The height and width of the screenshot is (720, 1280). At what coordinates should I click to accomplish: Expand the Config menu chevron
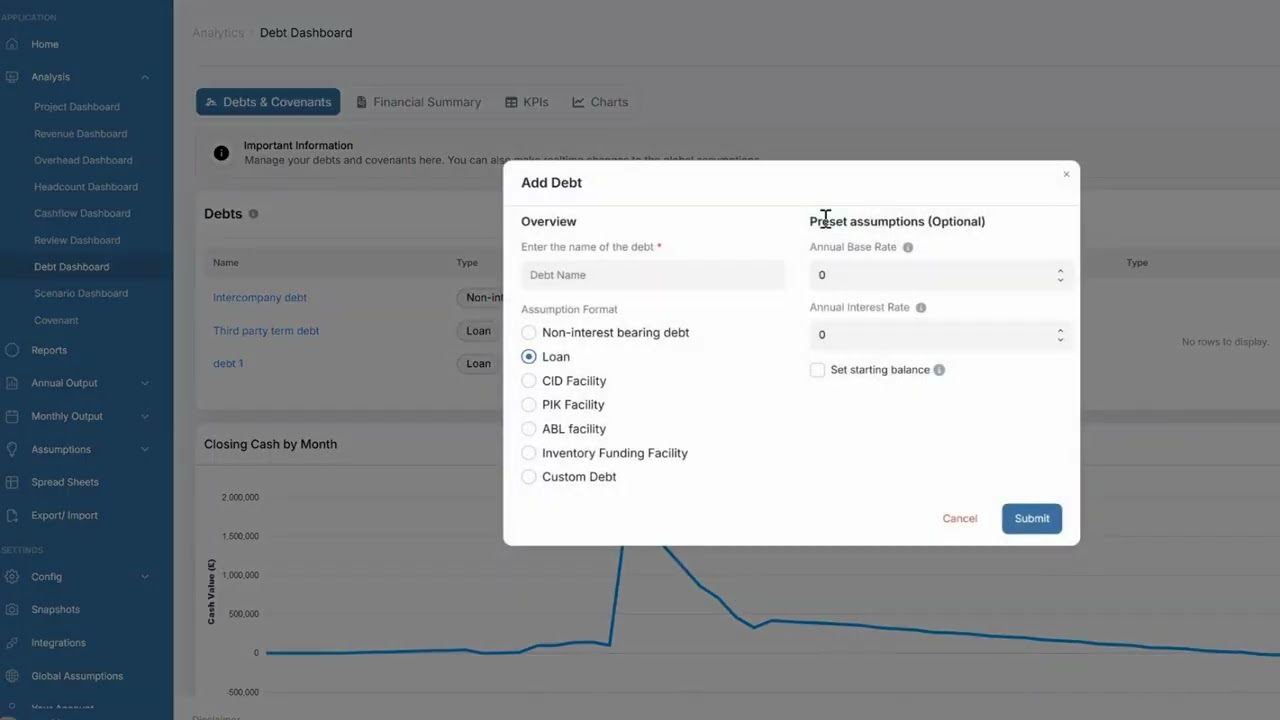[145, 577]
